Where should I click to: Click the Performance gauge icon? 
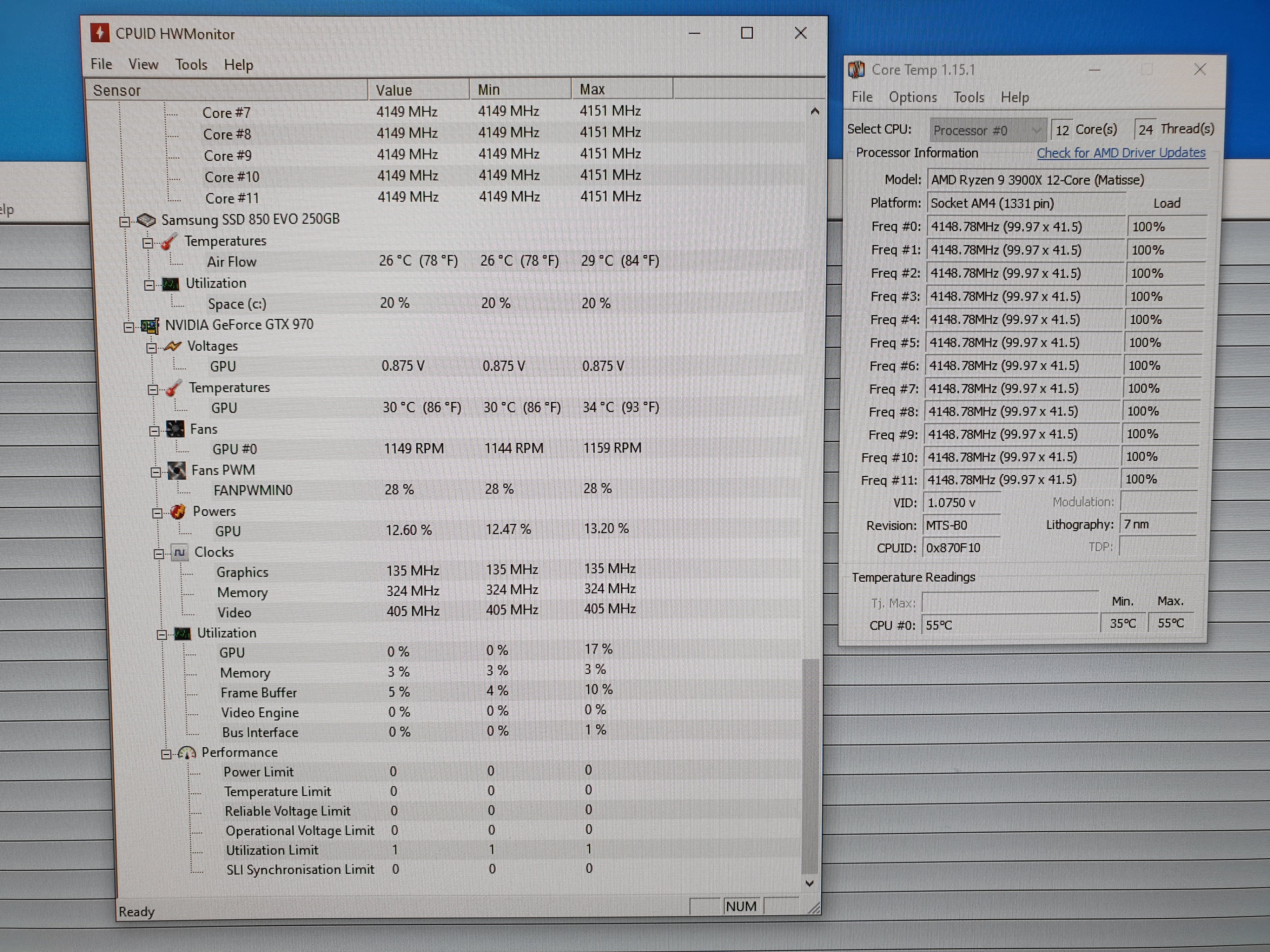(187, 753)
